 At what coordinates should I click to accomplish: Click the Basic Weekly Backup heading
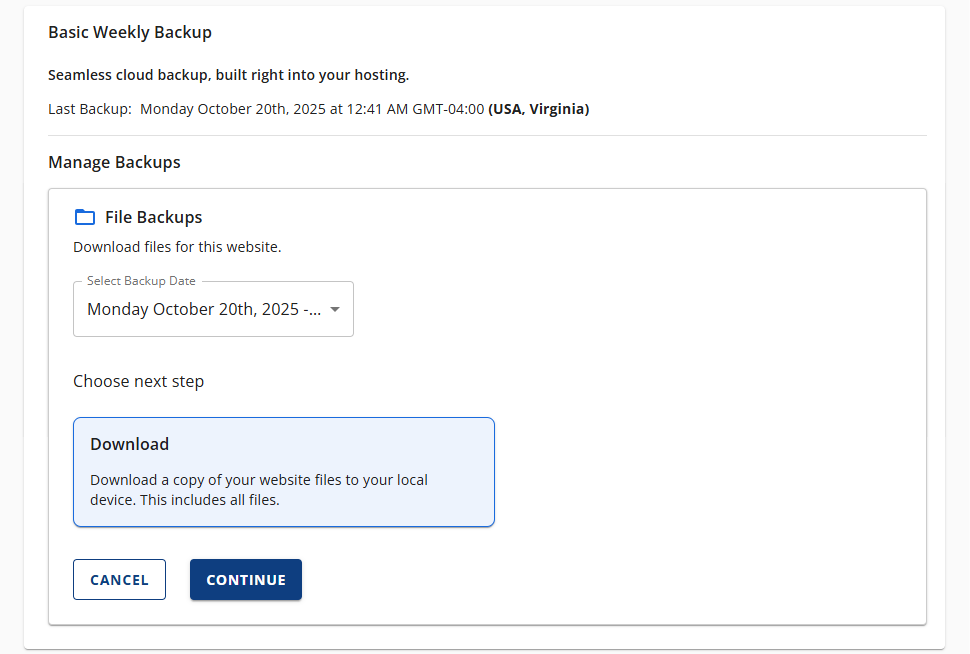(130, 32)
